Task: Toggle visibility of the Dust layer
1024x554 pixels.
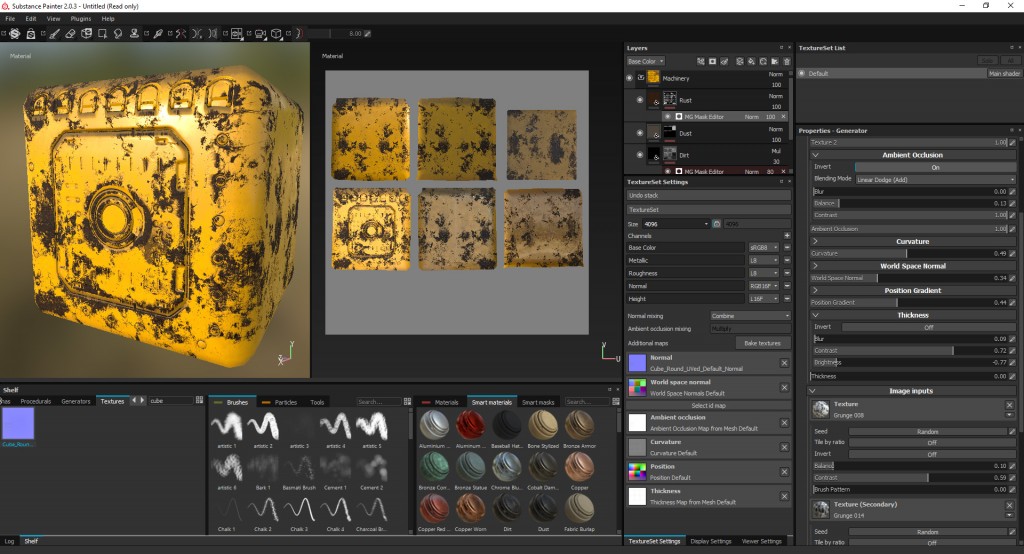Action: [641, 132]
